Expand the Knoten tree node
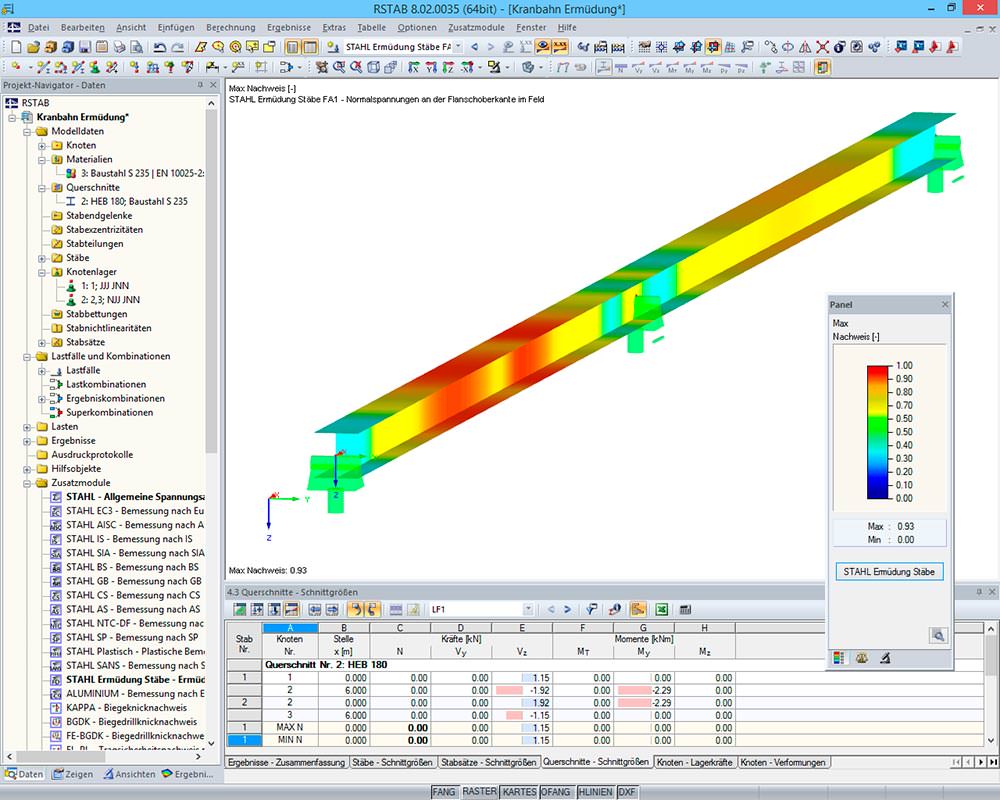 [42, 146]
